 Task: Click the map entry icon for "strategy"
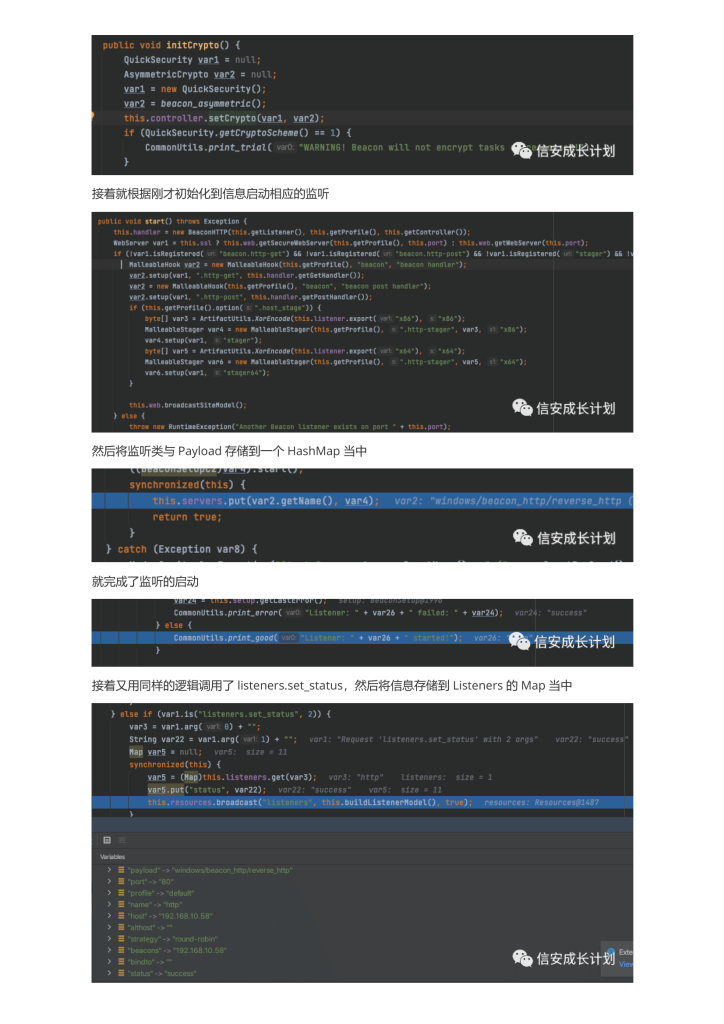coord(121,938)
